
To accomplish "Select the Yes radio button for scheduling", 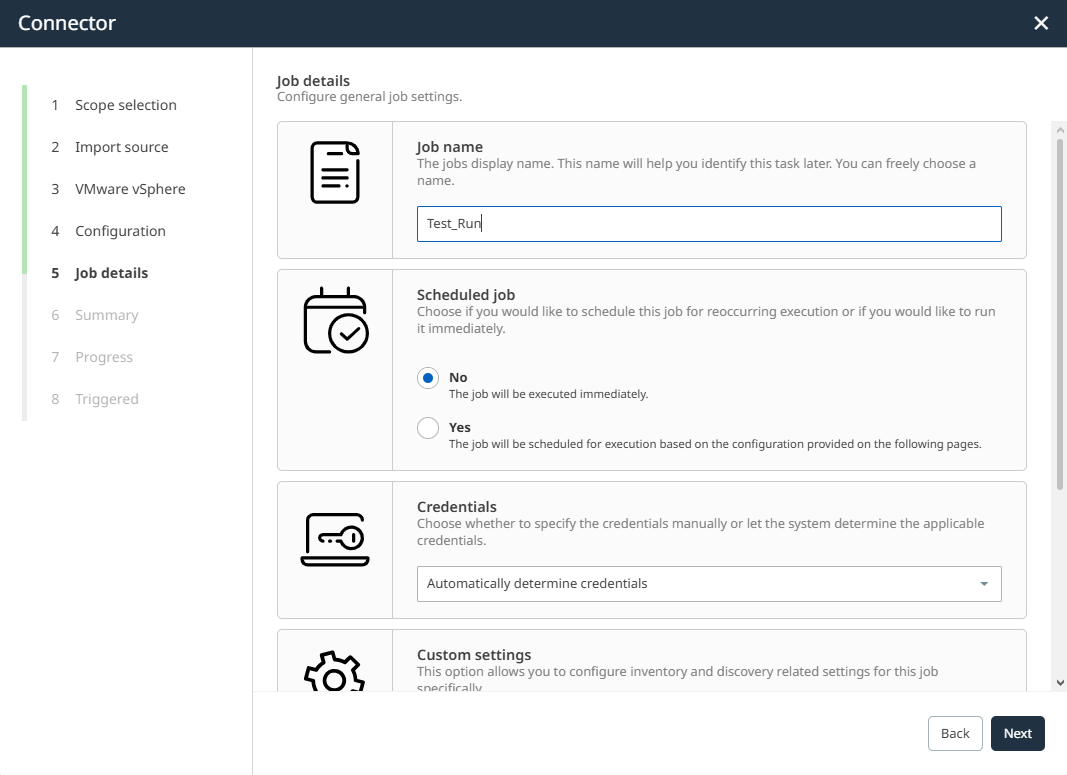I will point(427,428).
